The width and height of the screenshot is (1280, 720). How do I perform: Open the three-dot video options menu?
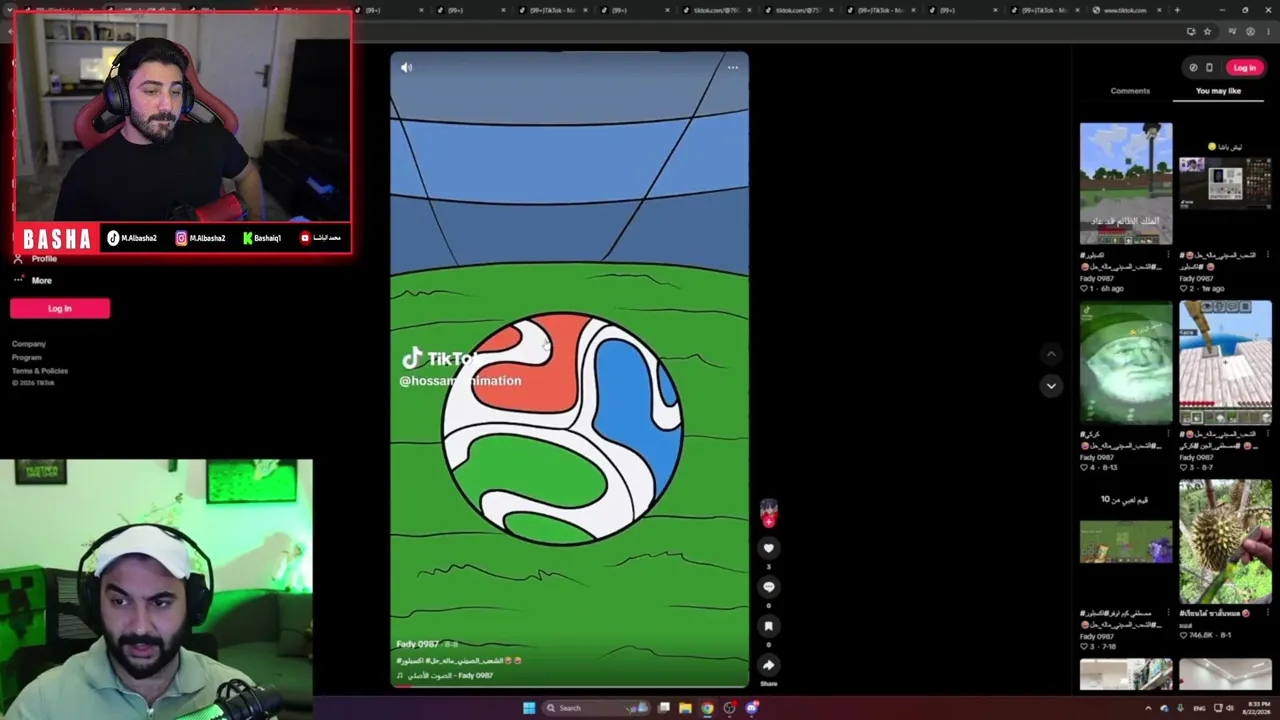pyautogui.click(x=733, y=68)
